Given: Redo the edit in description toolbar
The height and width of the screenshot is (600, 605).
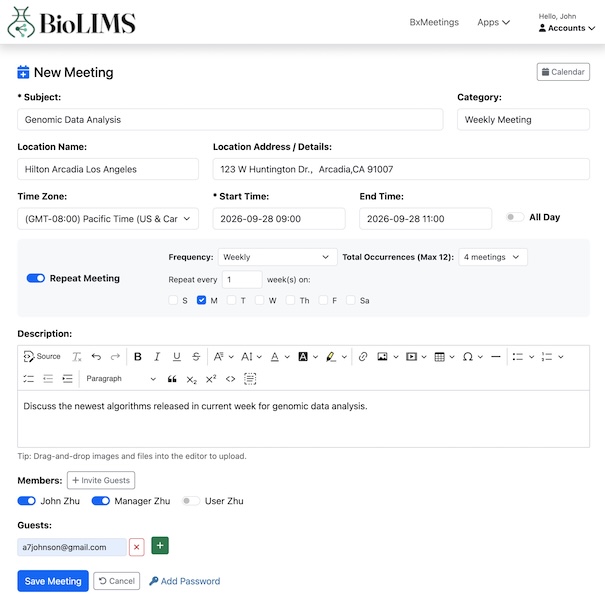Looking at the screenshot, I should [x=115, y=357].
